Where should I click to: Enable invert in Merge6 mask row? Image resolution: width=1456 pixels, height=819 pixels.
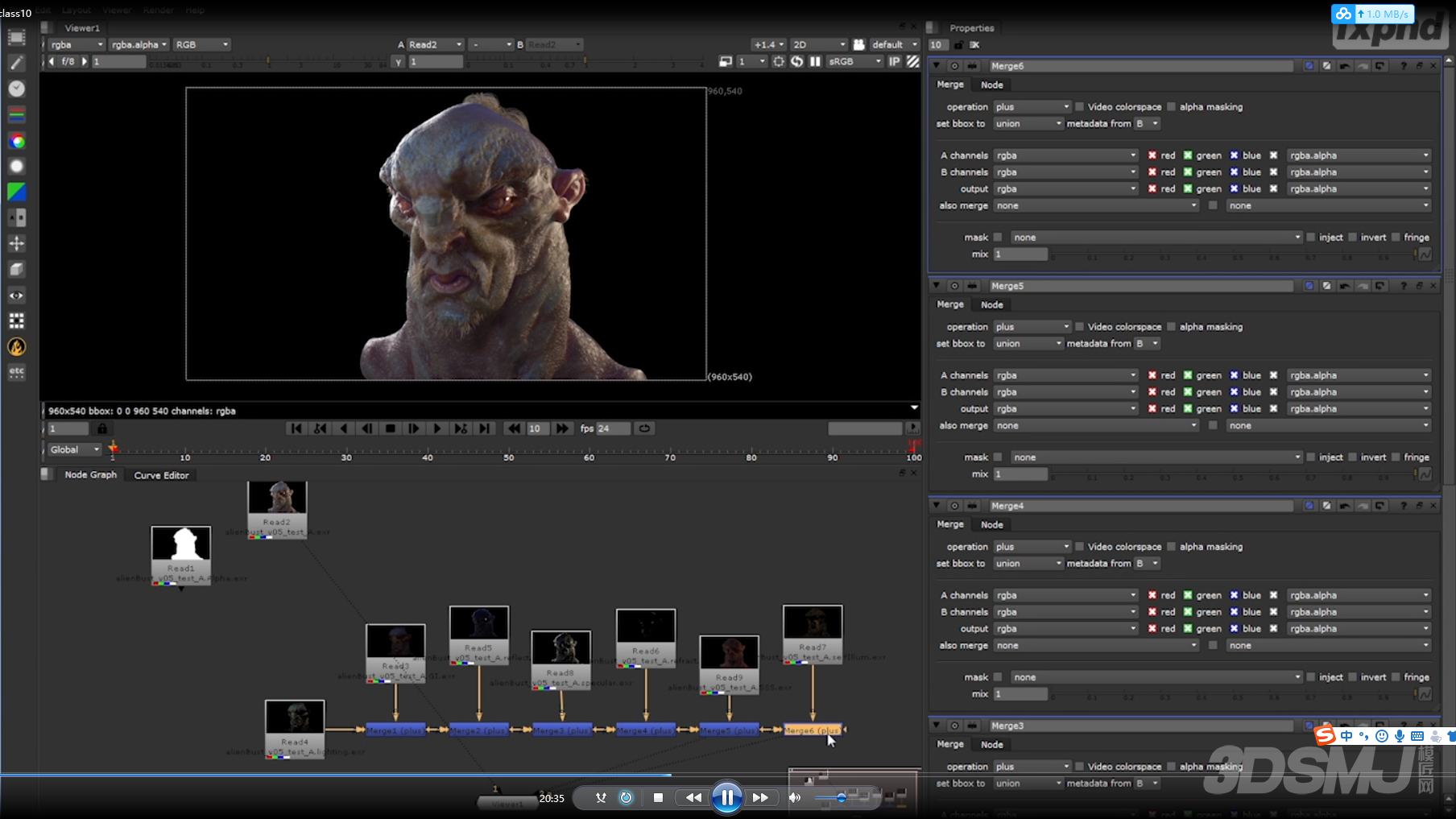coord(1353,238)
